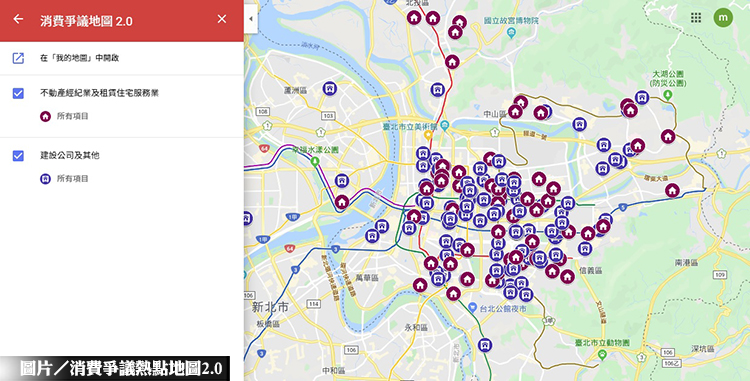Viewport: 750px width, 381px height.
Task: Click the blue building legend icon beside 所有項目
Action: [45, 179]
